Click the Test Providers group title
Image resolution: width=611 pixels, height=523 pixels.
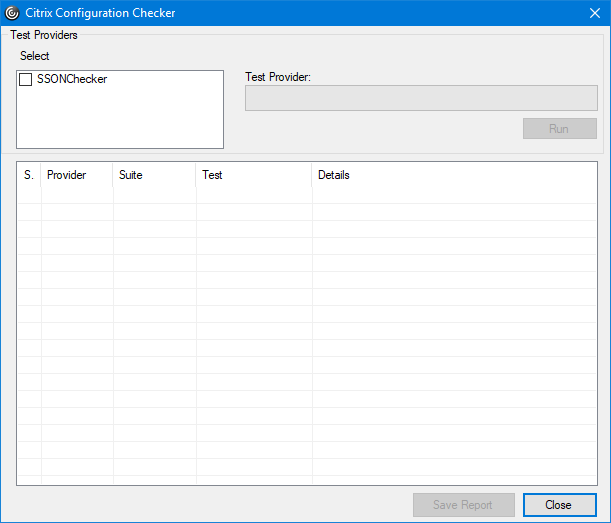point(44,35)
